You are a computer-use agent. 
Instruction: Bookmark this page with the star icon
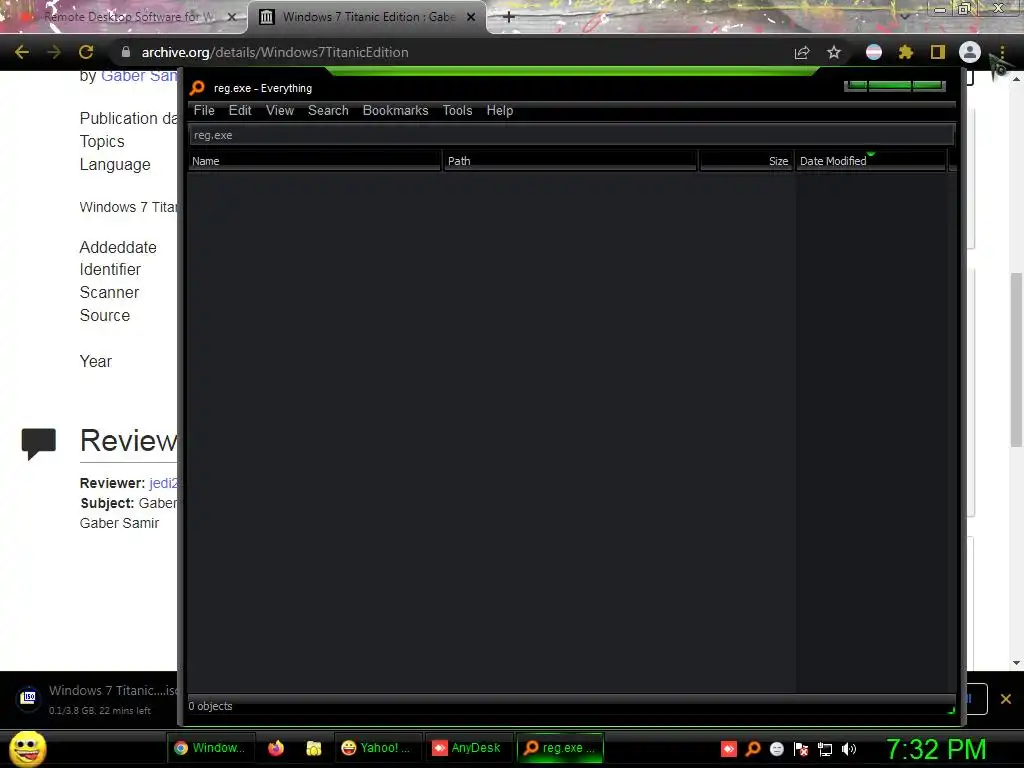834,52
